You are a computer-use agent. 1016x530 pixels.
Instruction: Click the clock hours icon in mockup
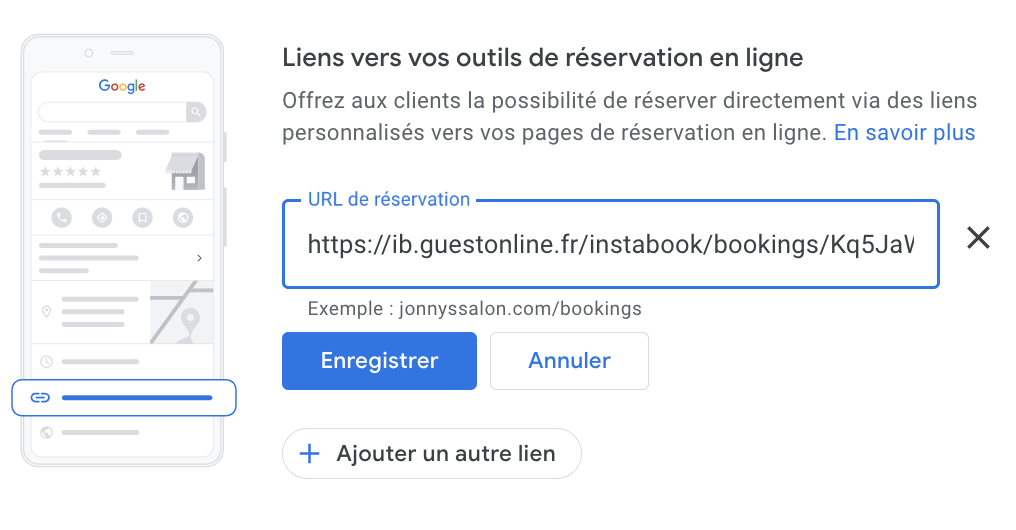(47, 362)
